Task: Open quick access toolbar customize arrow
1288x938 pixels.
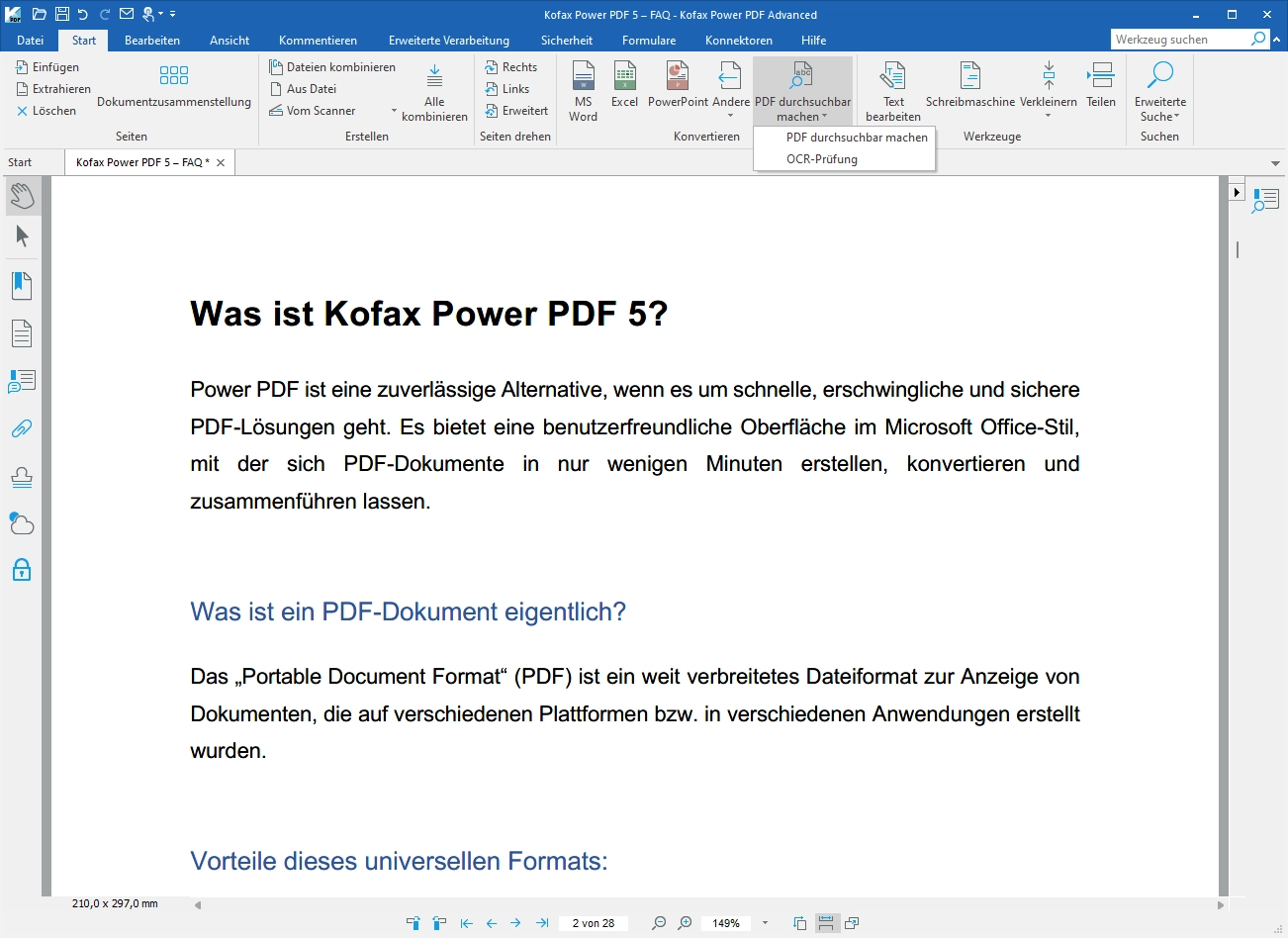Action: [172, 15]
